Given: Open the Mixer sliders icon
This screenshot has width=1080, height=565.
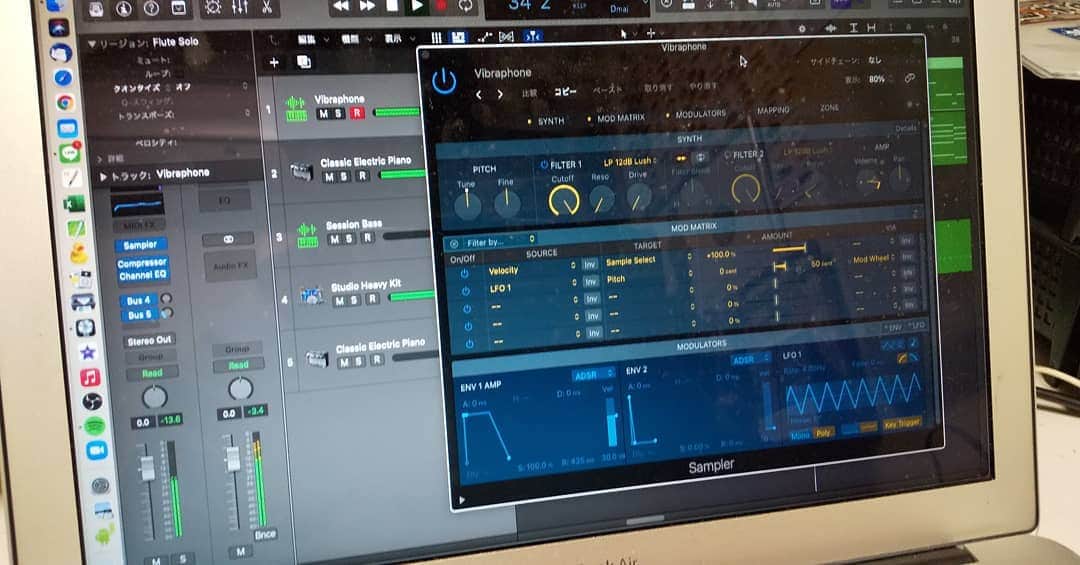Looking at the screenshot, I should coord(240,8).
